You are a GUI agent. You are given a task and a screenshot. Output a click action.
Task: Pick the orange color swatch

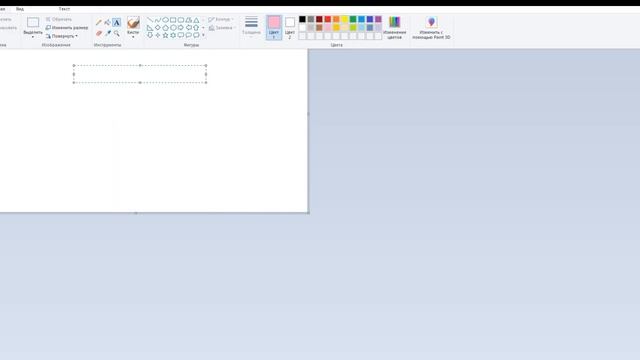[x=336, y=19]
